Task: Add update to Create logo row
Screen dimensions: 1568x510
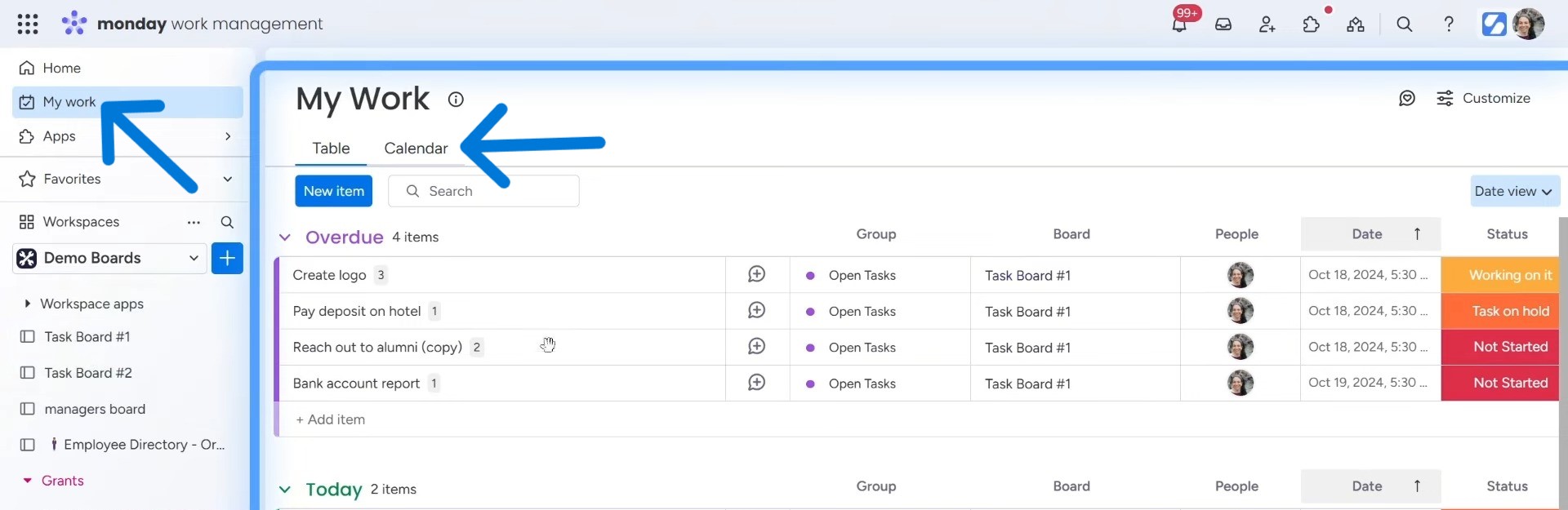Action: point(757,274)
